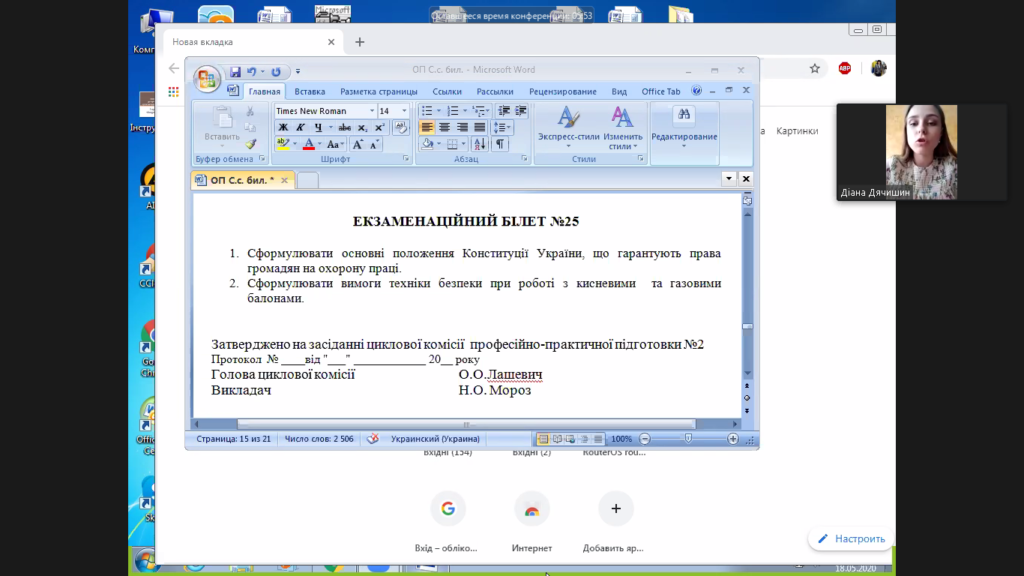This screenshot has height=576, width=1024.
Task: Toggle italic formatting (К)
Action: 300,127
